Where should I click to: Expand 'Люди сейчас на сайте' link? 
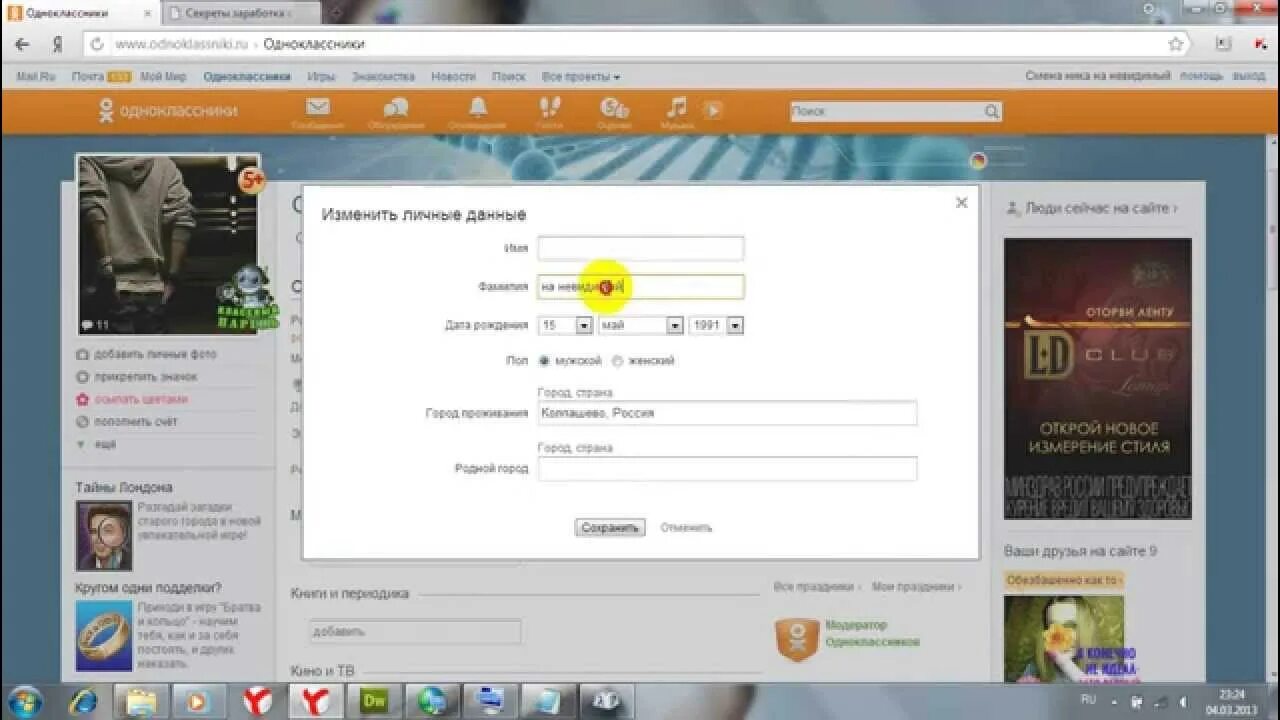1101,208
